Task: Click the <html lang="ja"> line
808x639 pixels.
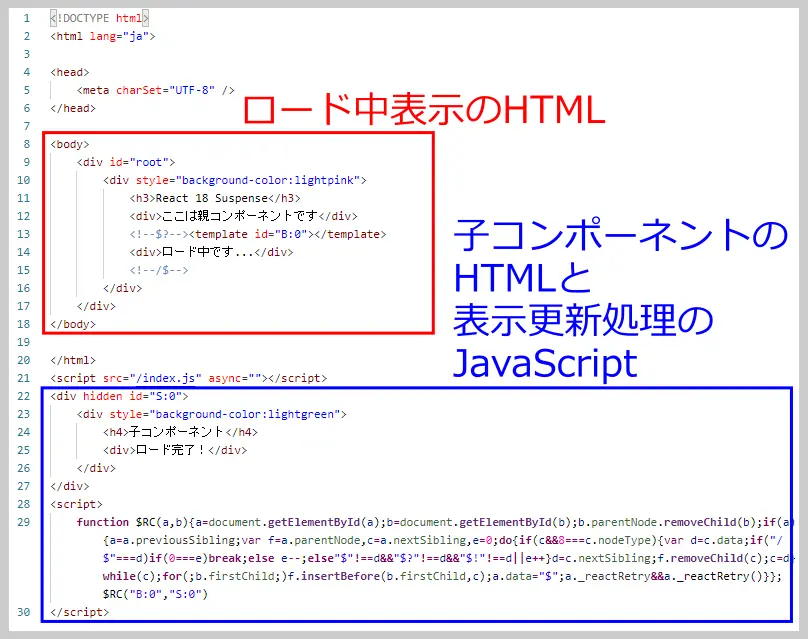Action: coord(103,37)
